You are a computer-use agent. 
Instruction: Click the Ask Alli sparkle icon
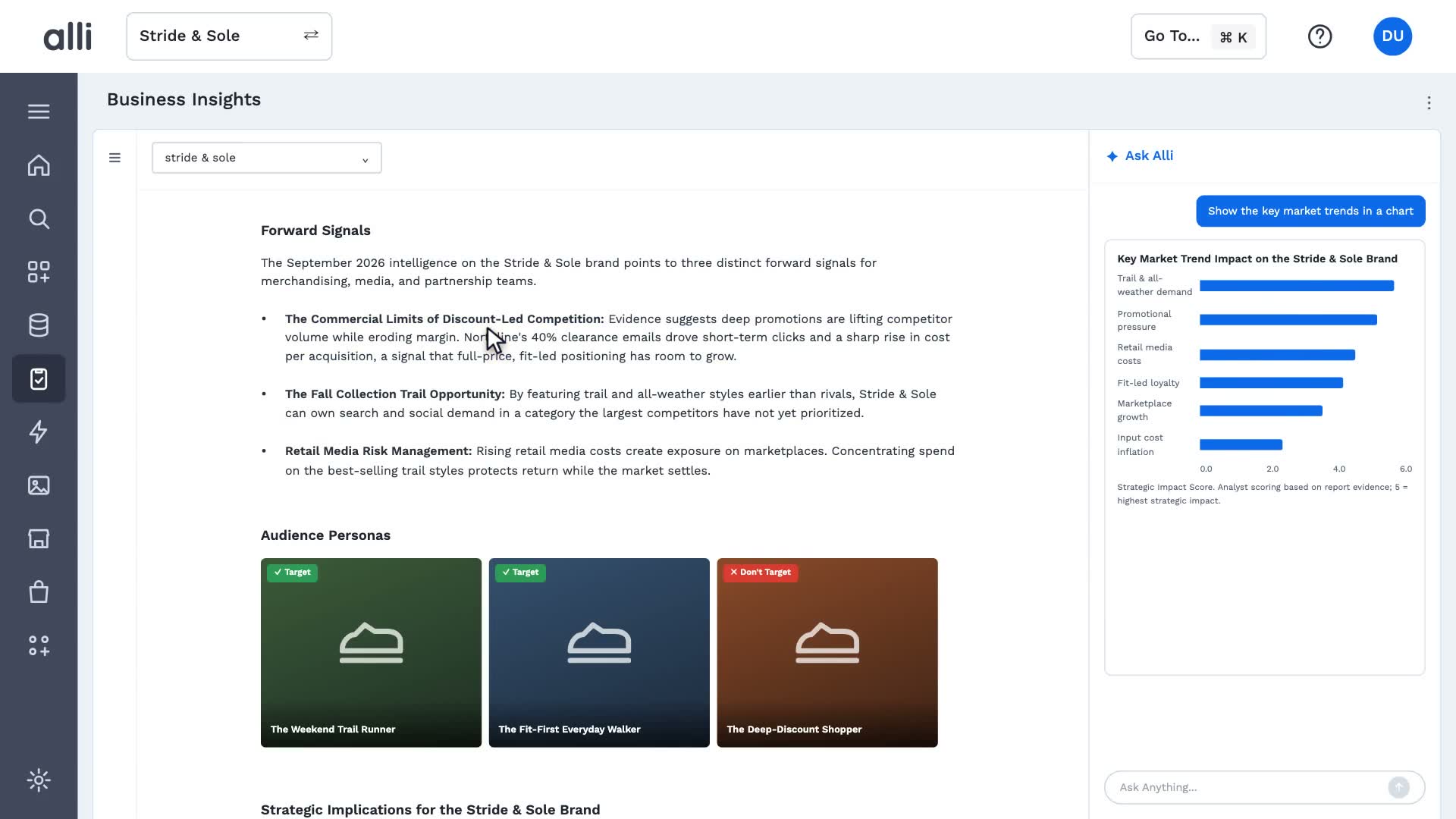click(1112, 156)
